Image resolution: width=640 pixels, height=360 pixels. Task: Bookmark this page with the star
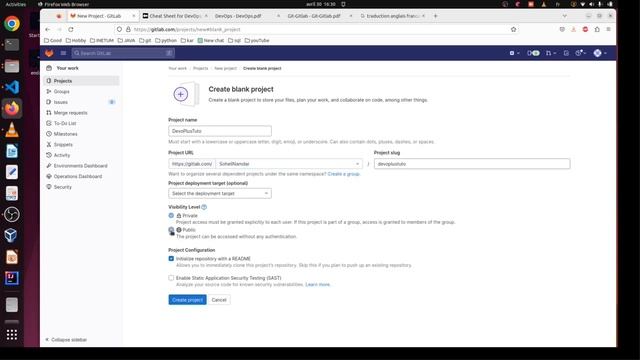(513, 29)
